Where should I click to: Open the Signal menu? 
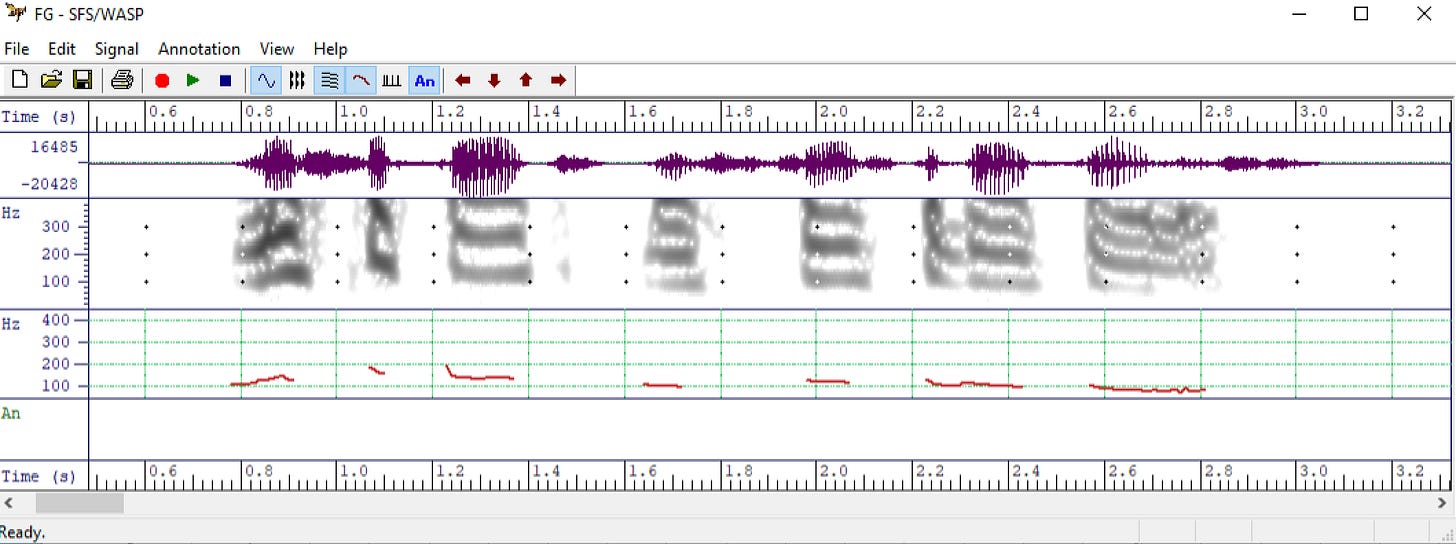pos(117,49)
